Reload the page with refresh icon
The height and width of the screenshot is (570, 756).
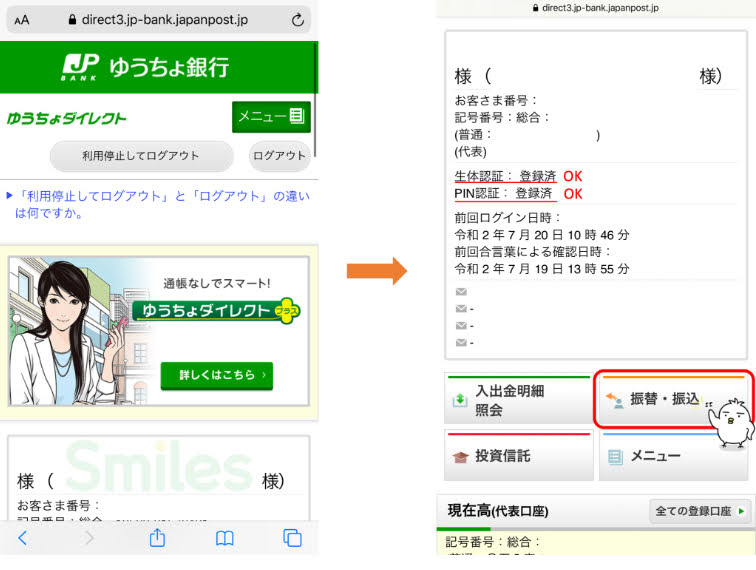(x=297, y=20)
